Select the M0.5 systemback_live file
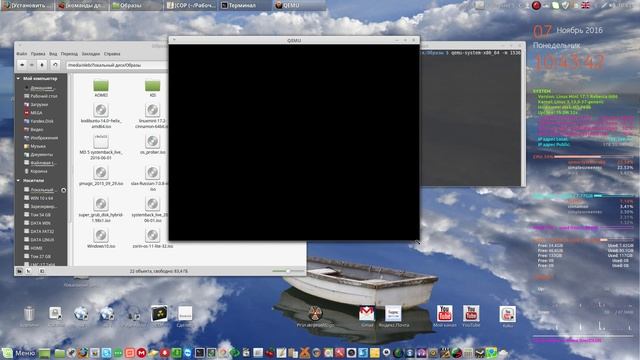The width and height of the screenshot is (640, 360). [x=101, y=147]
